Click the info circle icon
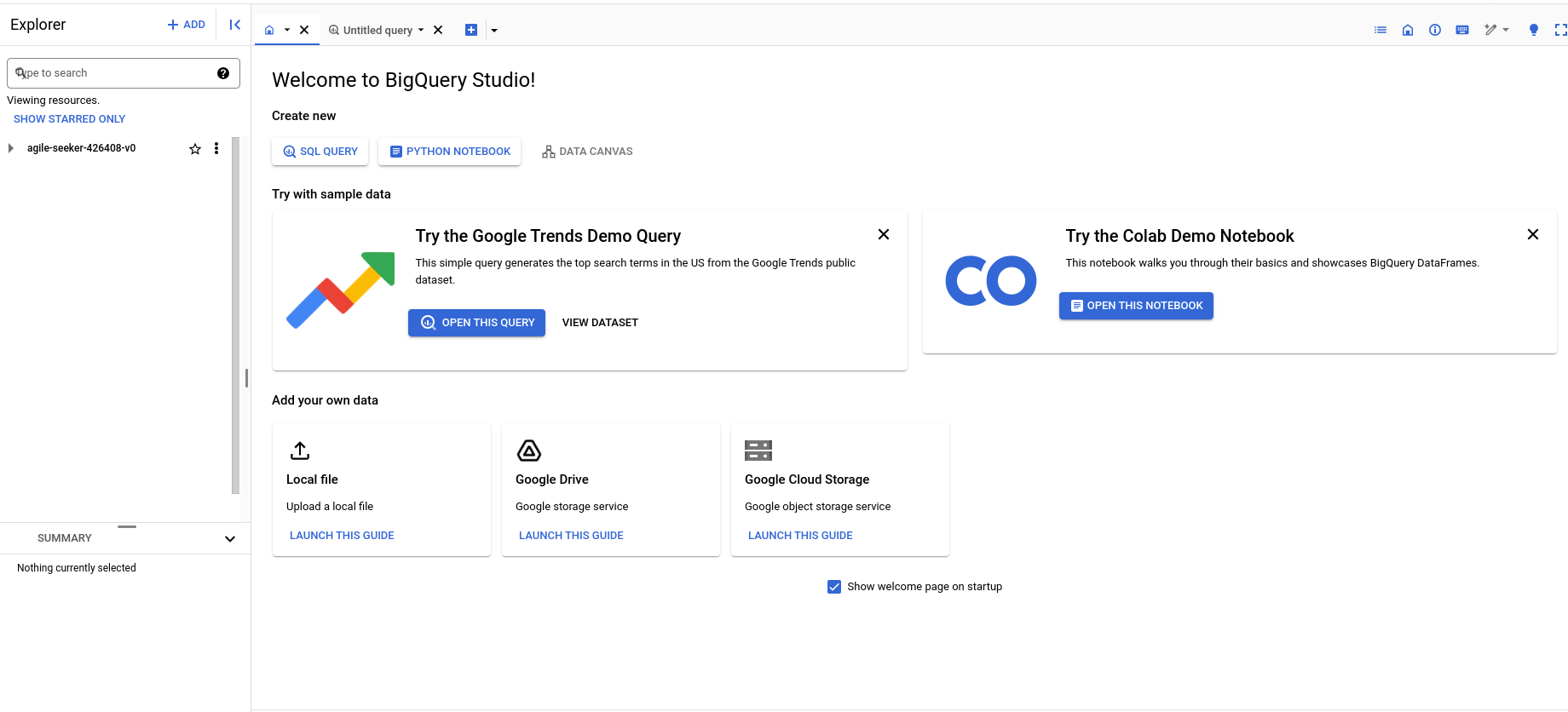The height and width of the screenshot is (712, 1568). (1435, 30)
